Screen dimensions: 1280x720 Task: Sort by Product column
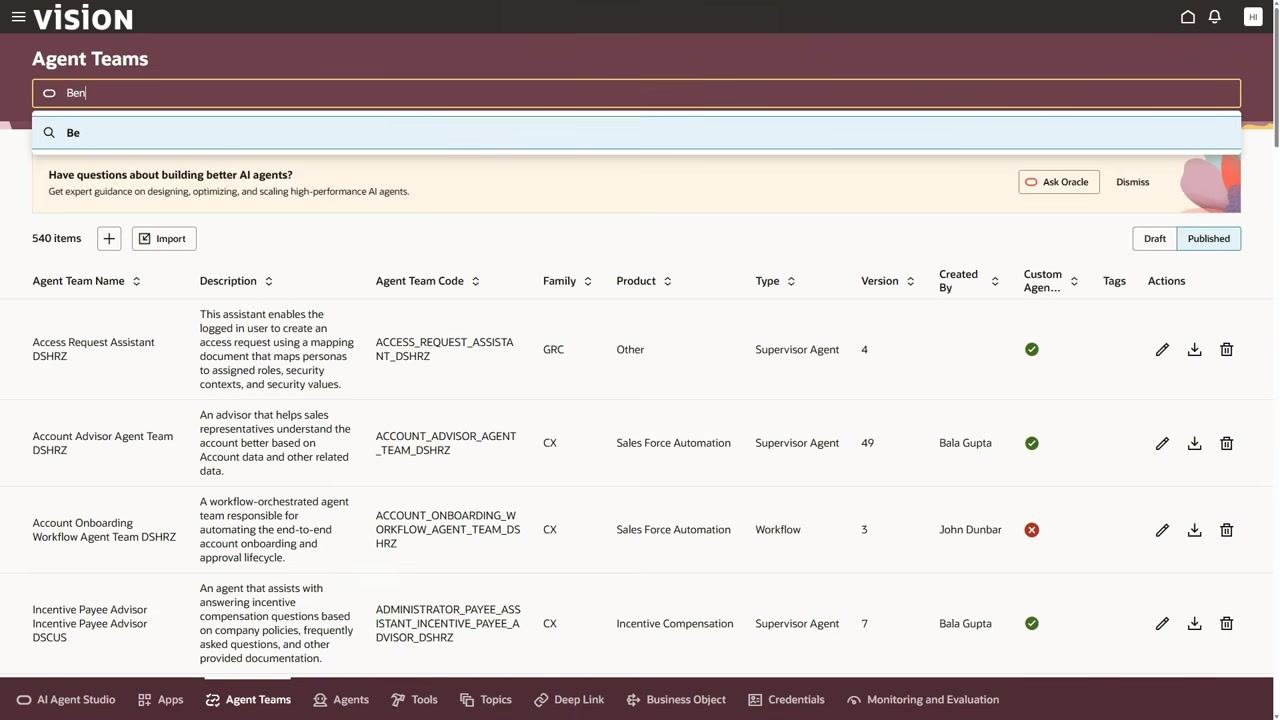[x=667, y=282]
